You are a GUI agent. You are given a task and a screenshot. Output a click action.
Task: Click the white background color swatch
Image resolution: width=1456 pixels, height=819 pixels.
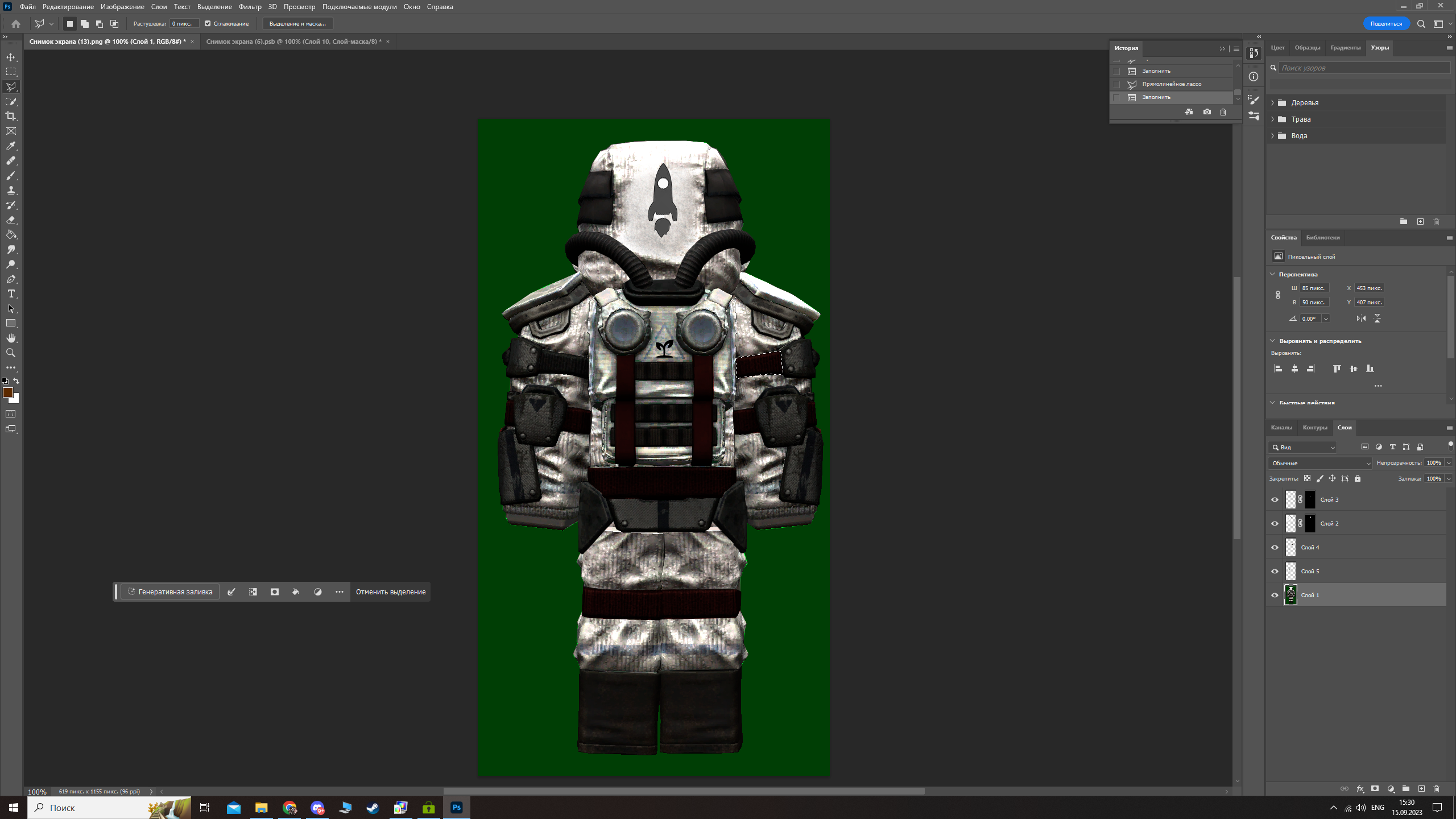coord(16,400)
